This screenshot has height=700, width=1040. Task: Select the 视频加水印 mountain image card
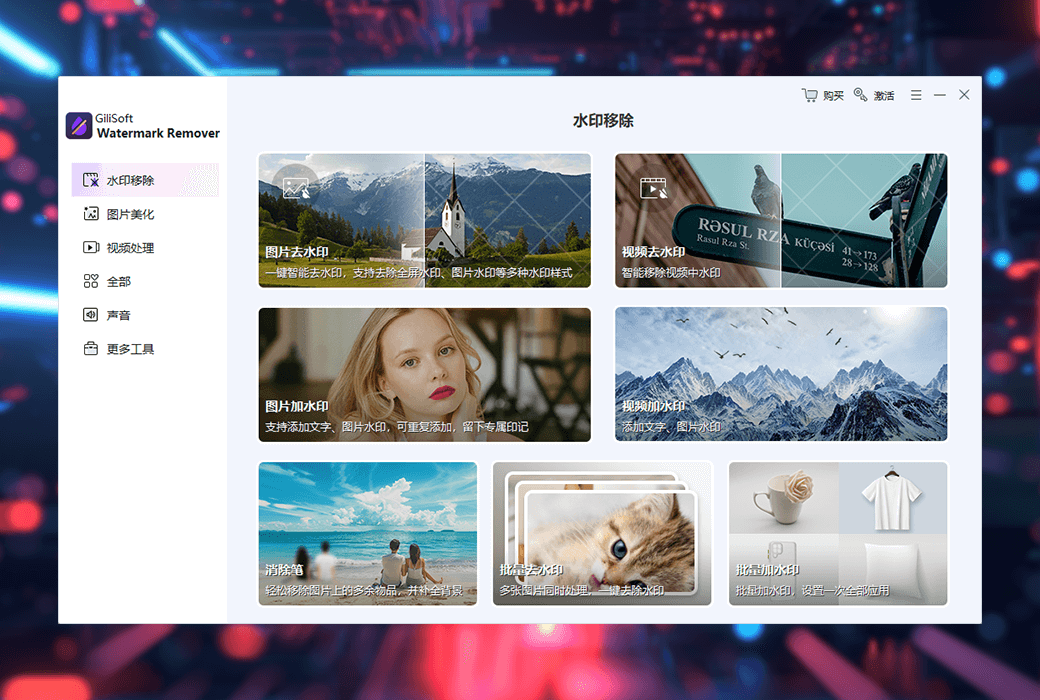pos(780,374)
